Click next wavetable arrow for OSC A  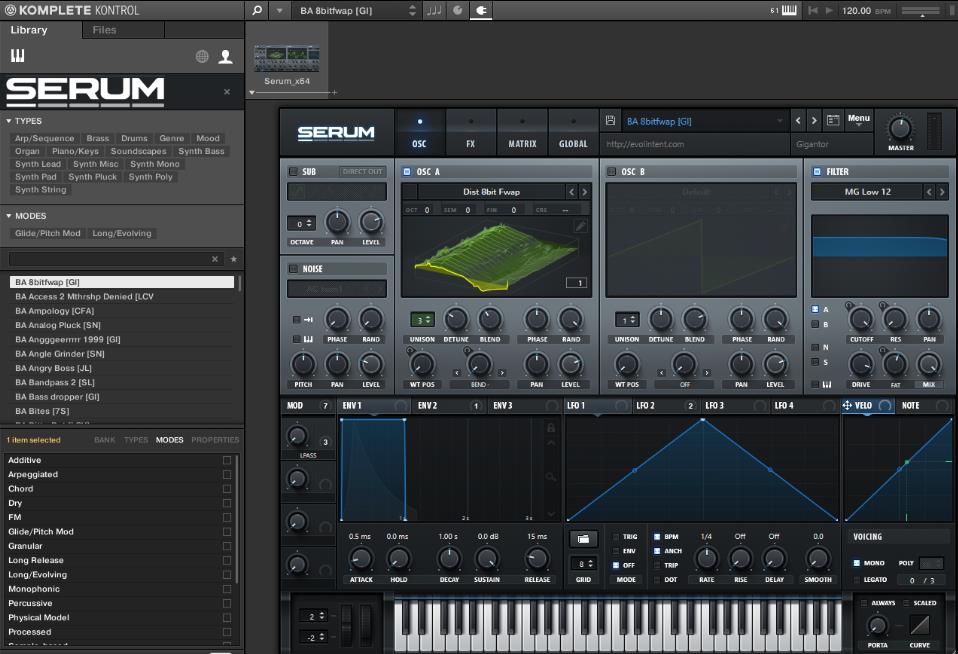tap(585, 192)
